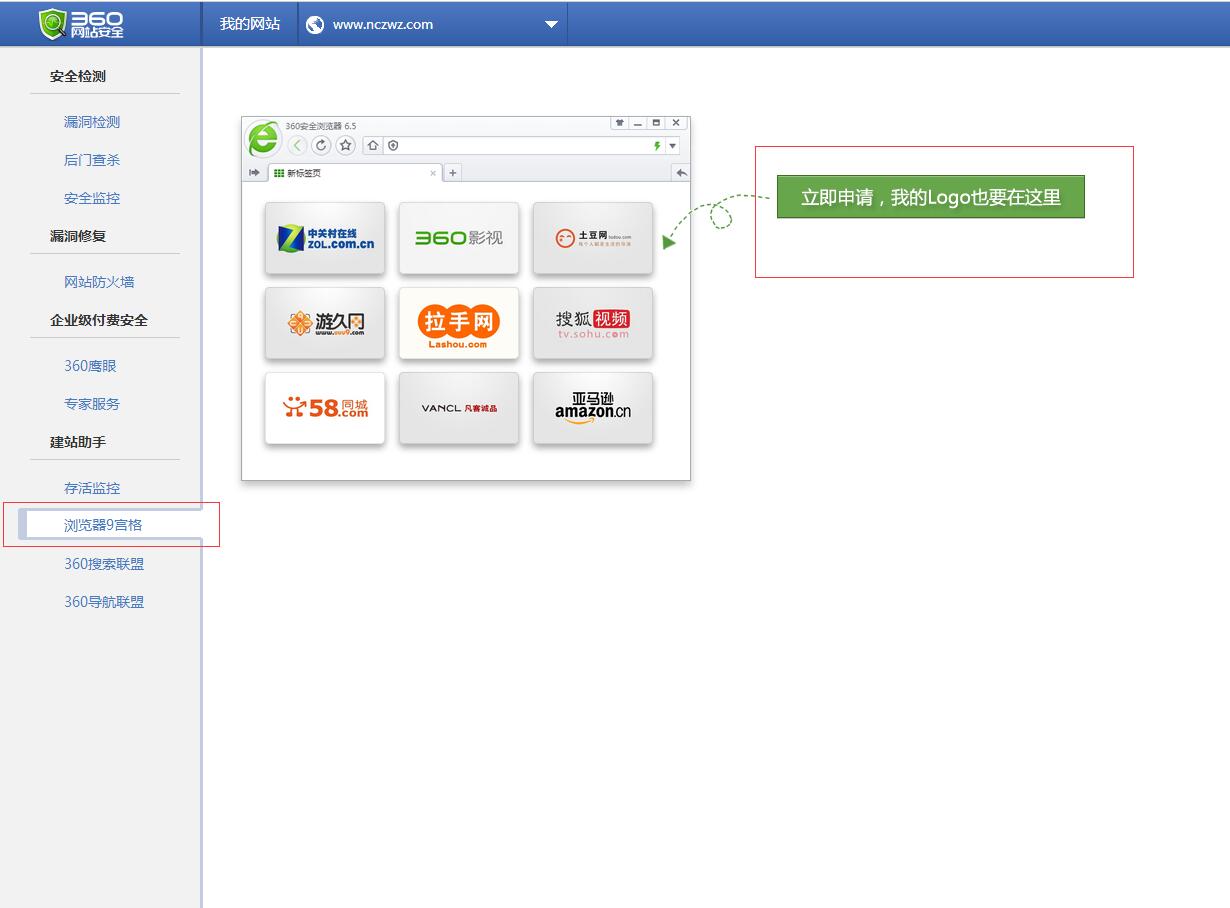Go to 专家服务 page
Image resolution: width=1230 pixels, height=908 pixels.
pos(92,404)
